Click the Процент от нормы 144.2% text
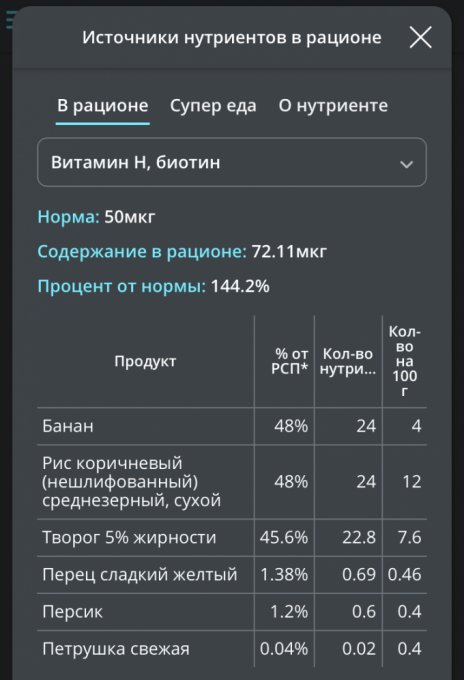This screenshot has height=680, width=464. [x=154, y=286]
